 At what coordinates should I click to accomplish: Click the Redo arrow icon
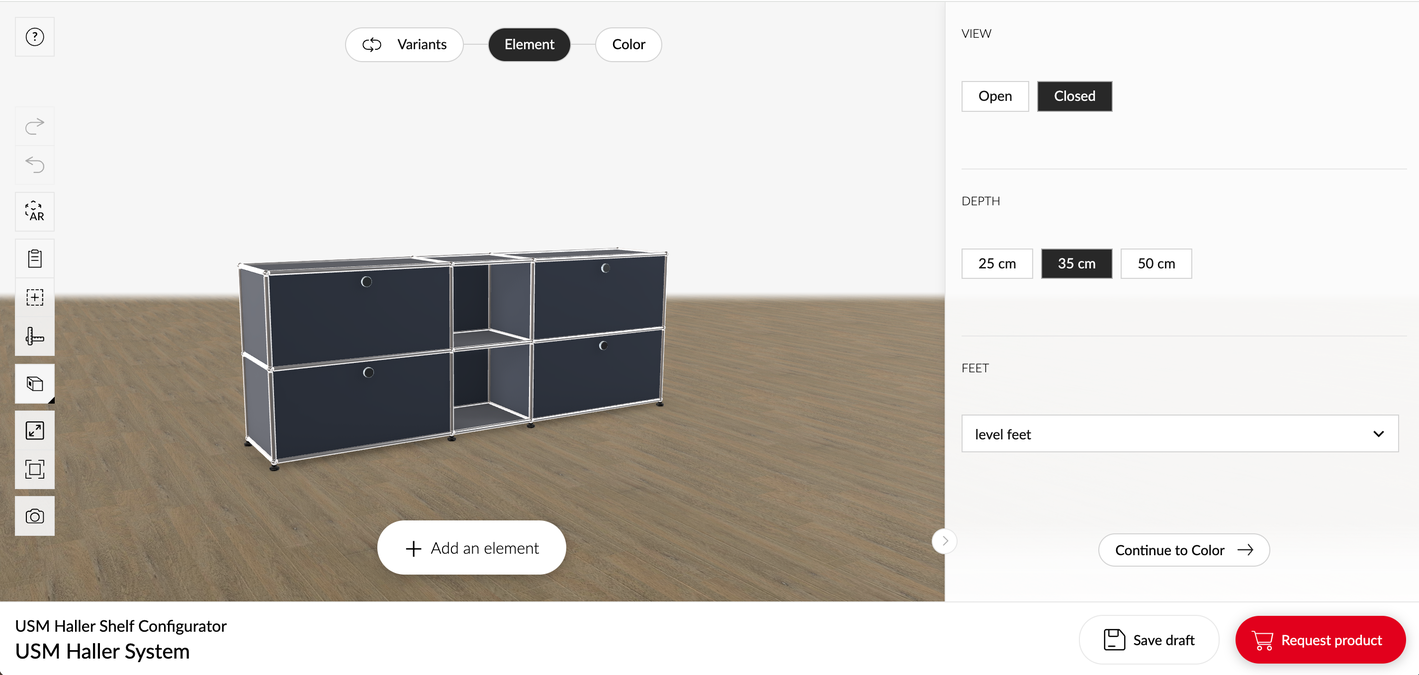tap(34, 126)
